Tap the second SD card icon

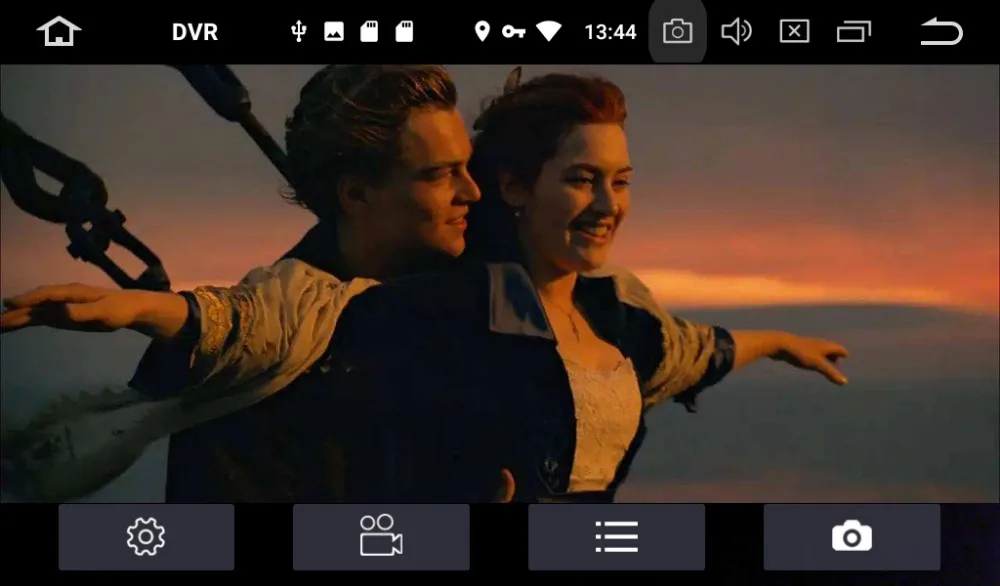click(x=404, y=31)
